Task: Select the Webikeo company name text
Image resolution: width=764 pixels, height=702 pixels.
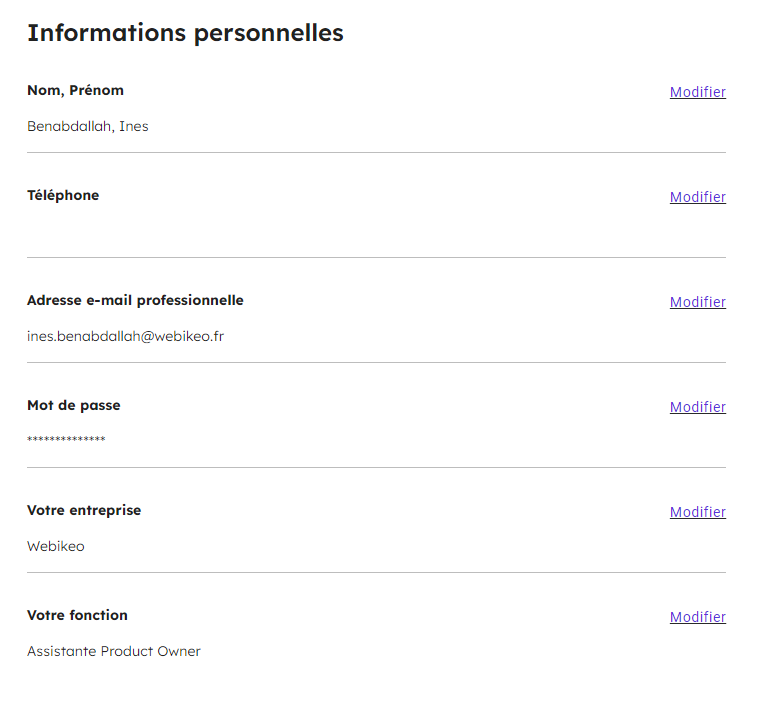Action: (x=56, y=547)
